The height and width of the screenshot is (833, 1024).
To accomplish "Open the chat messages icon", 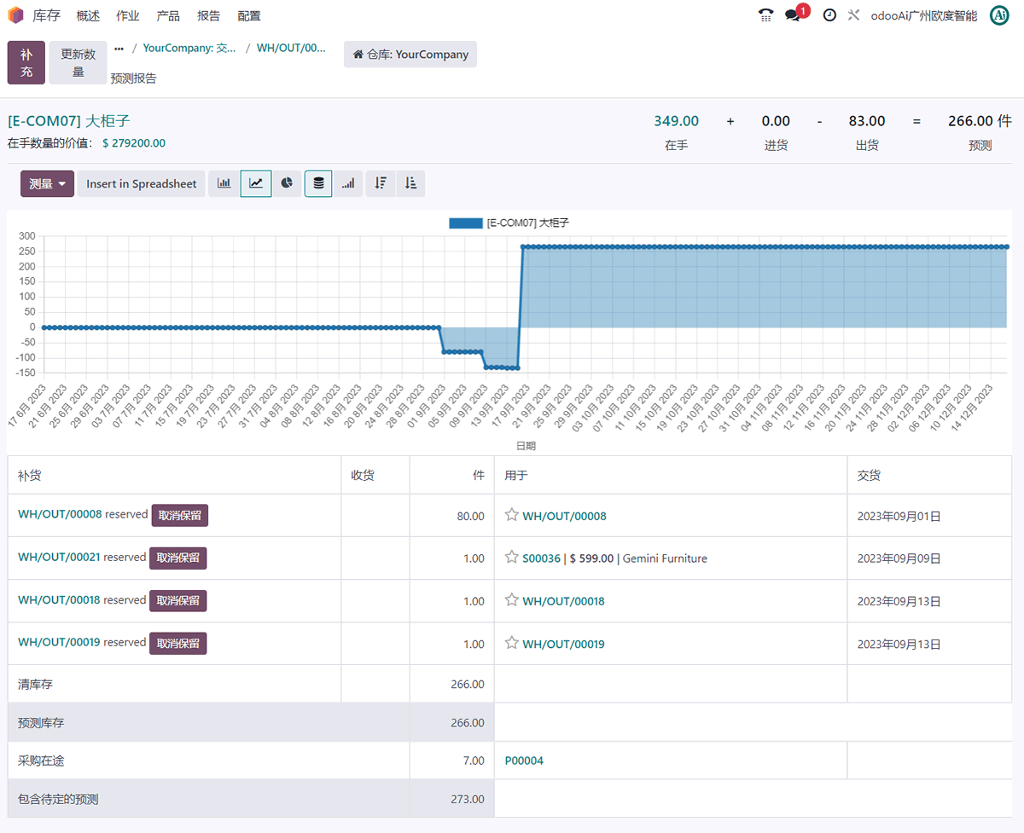I will [x=793, y=15].
